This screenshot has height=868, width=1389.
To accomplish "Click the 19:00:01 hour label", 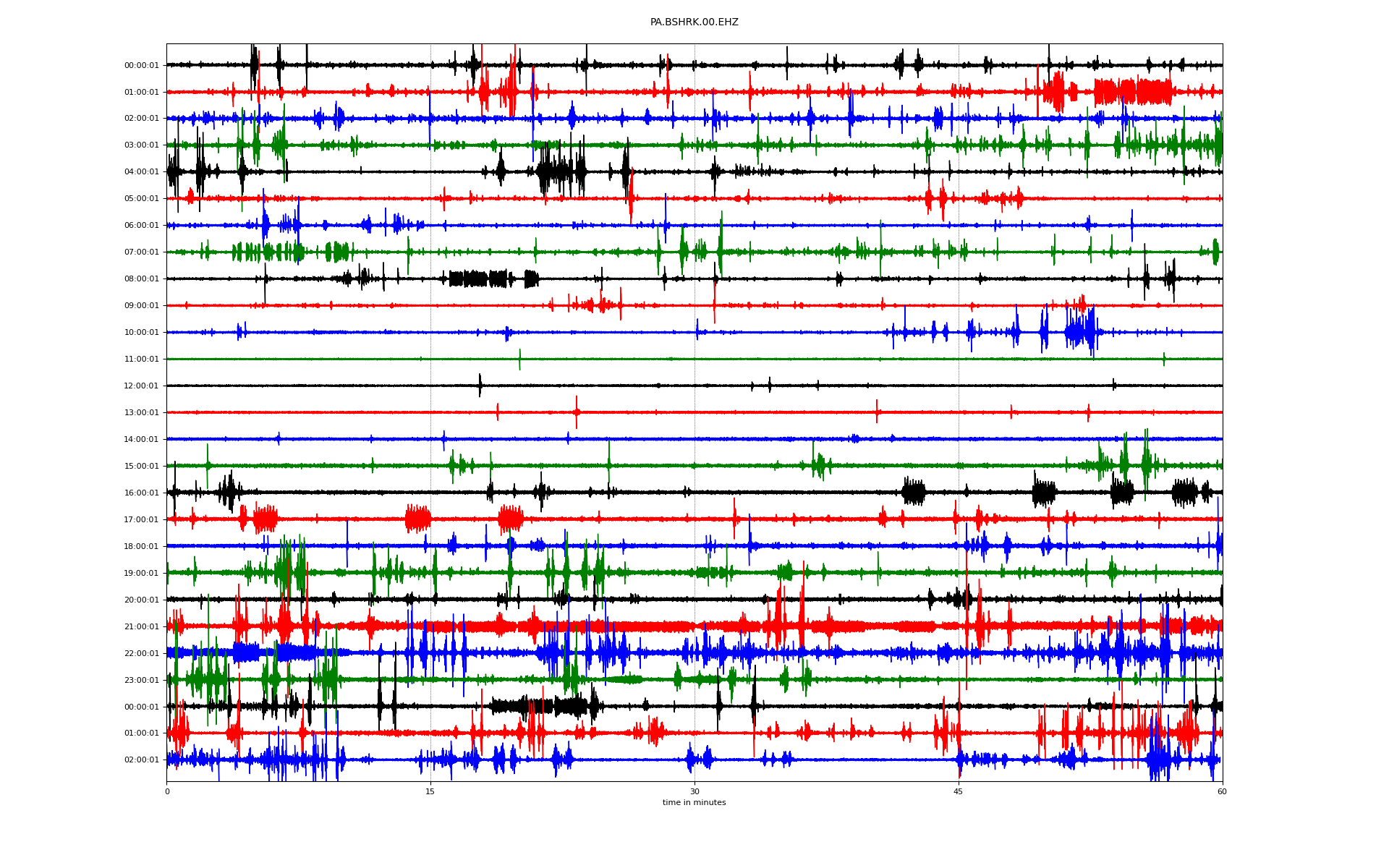I will pyautogui.click(x=141, y=574).
